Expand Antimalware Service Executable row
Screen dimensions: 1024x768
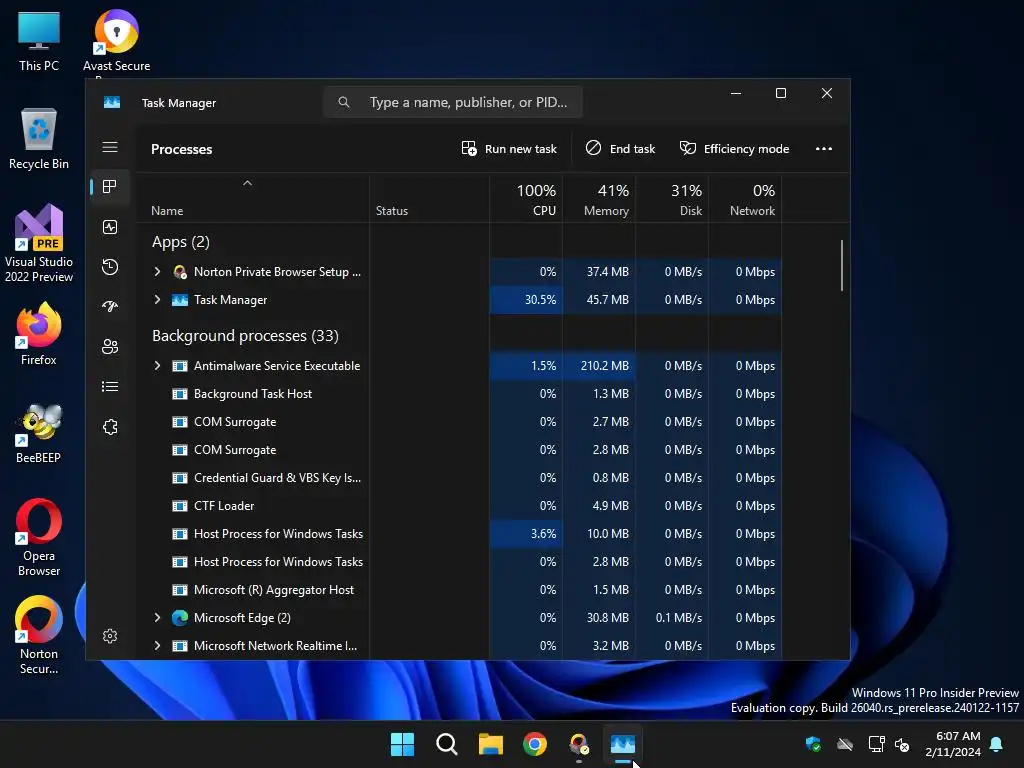coord(157,366)
